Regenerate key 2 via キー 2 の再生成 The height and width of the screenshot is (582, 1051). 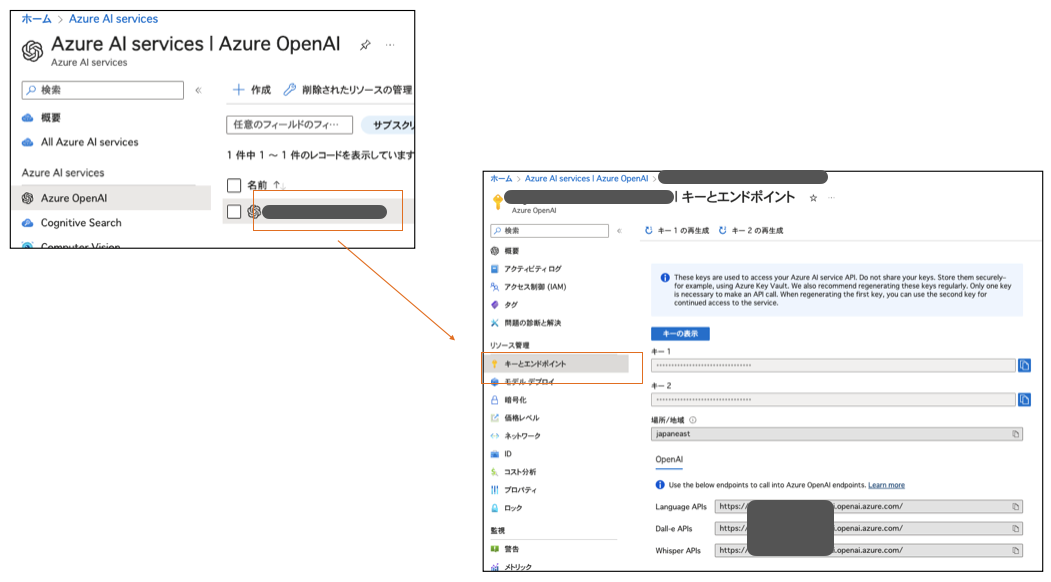coord(751,231)
